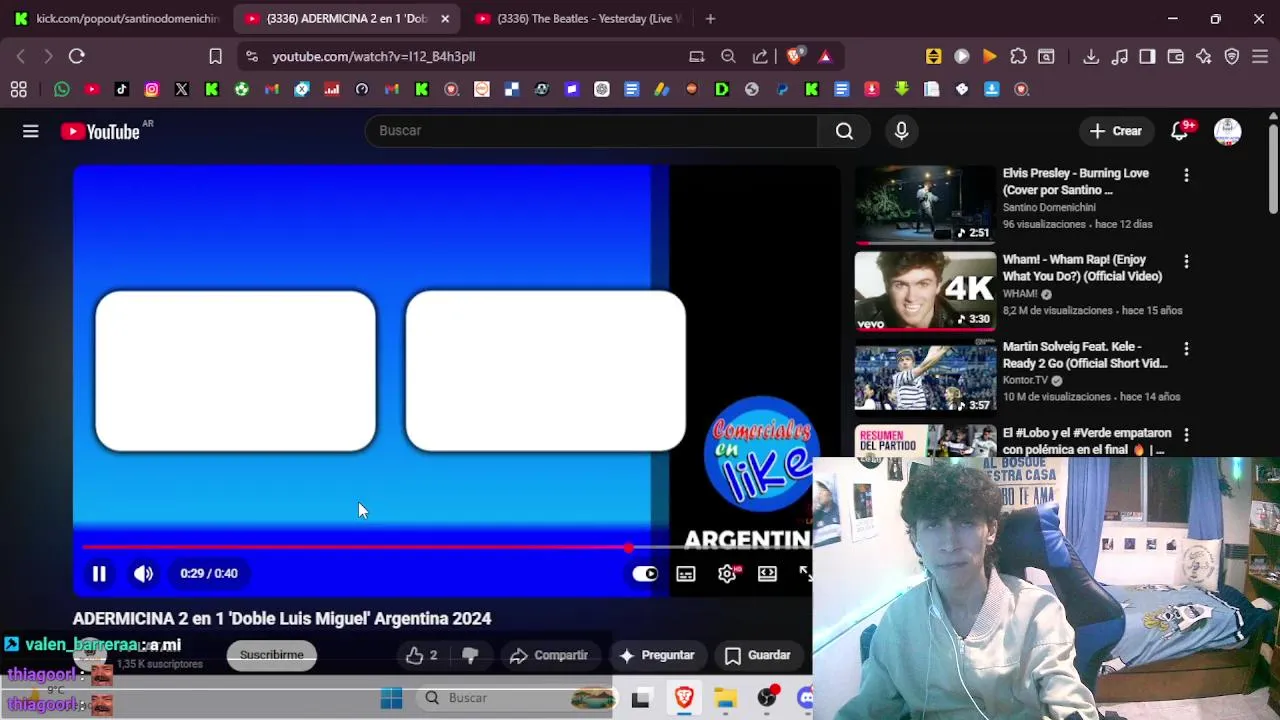Open the YouTube hamburger guide menu

point(31,131)
